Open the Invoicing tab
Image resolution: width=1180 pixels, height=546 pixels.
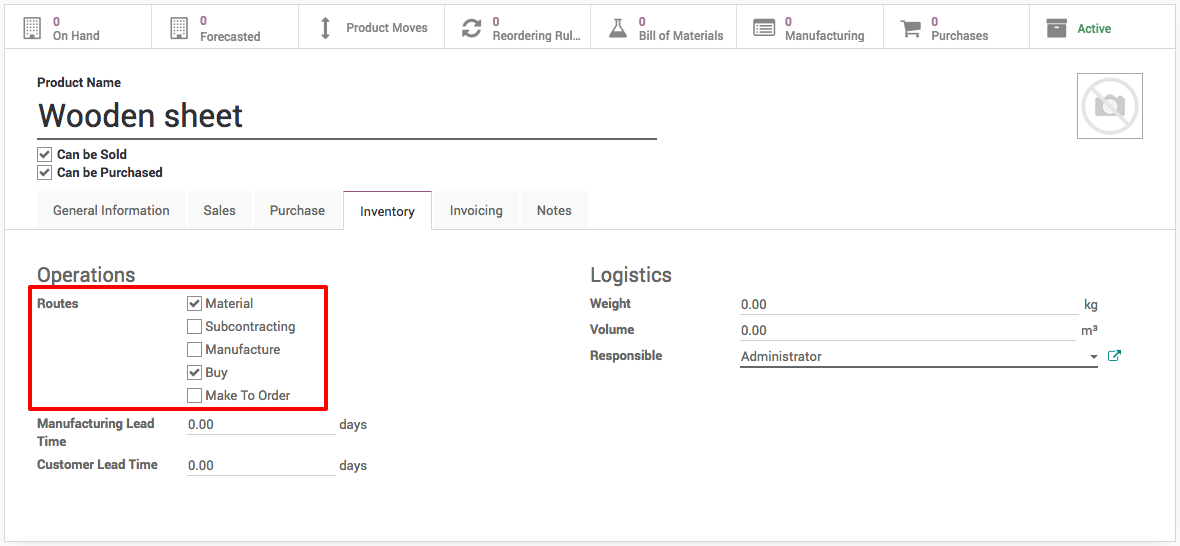[x=476, y=211]
